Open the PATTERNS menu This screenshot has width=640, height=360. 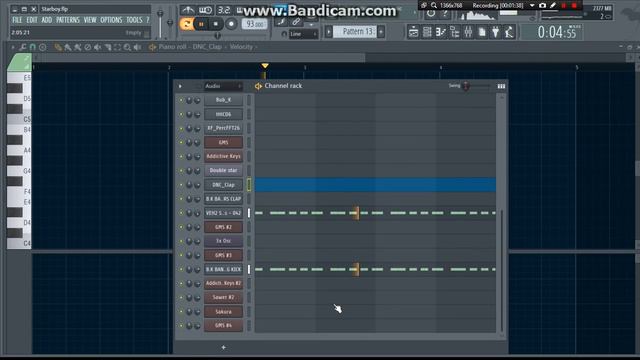point(68,20)
